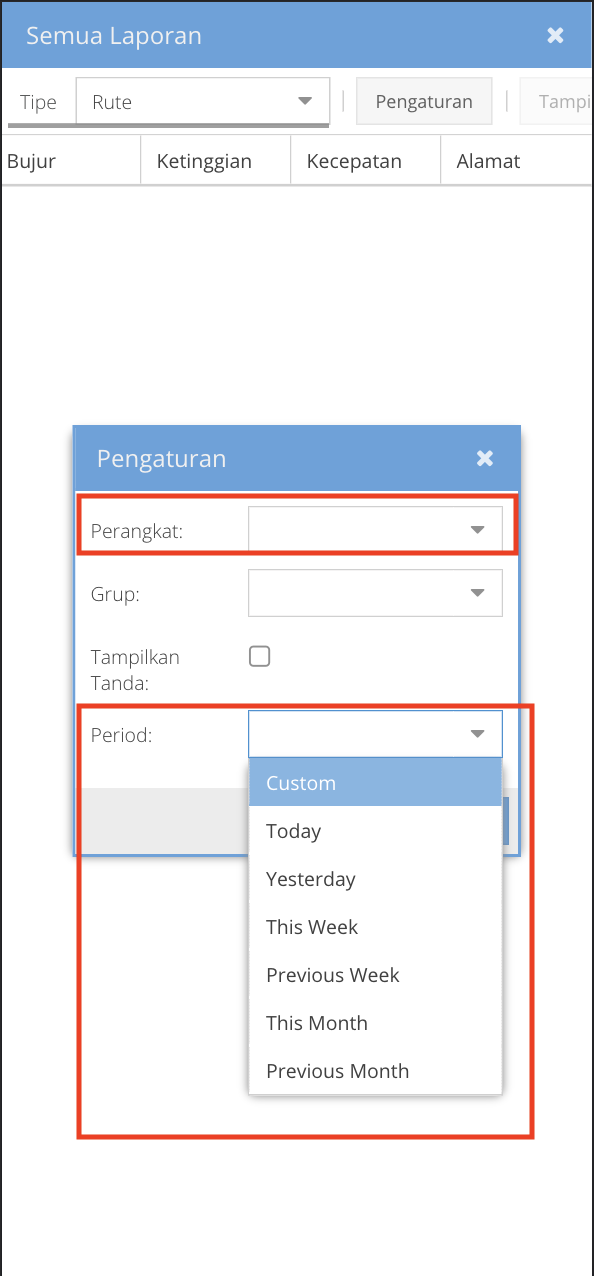Click the dropdown arrow on the Rute selector
The width and height of the screenshot is (594, 1276).
(305, 101)
